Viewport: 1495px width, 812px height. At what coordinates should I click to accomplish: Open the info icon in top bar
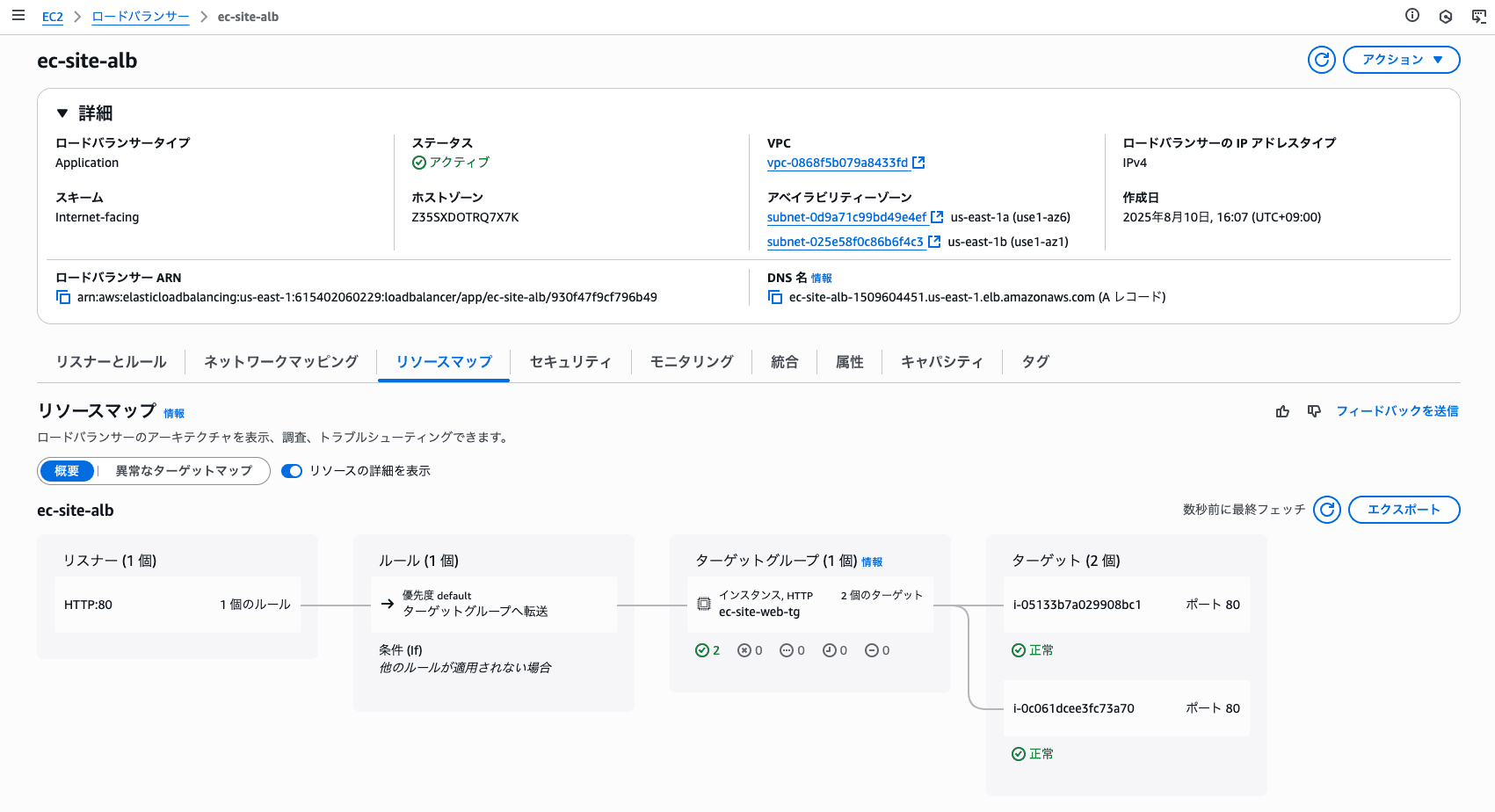1412,16
